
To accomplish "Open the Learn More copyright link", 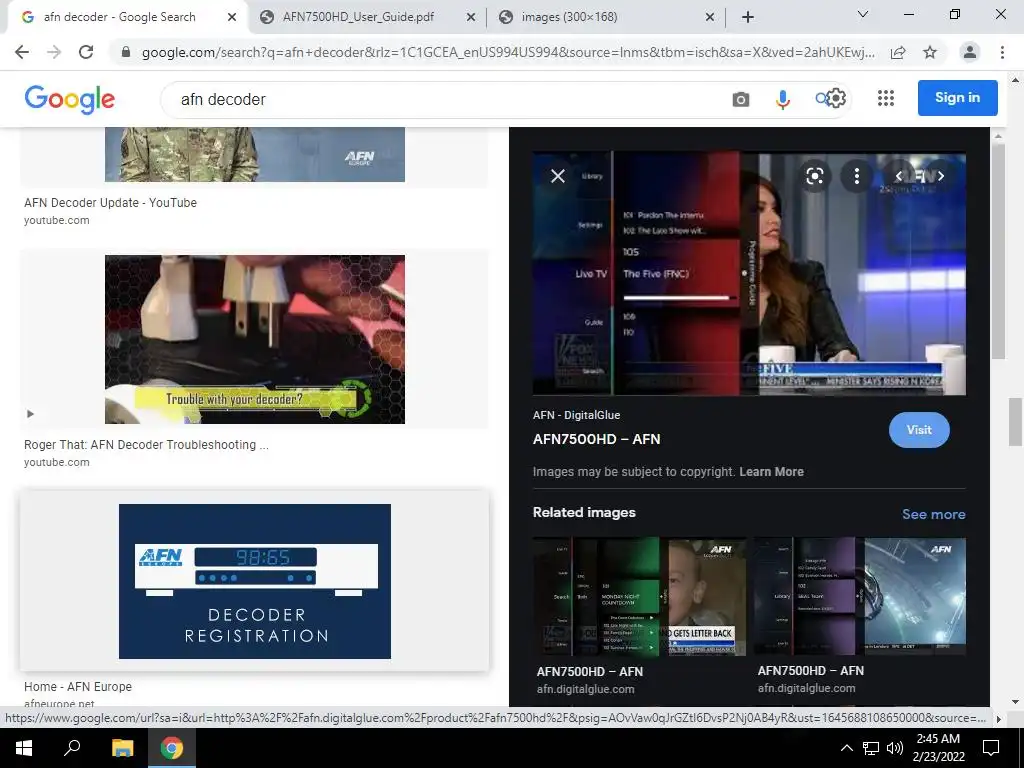I will click(x=771, y=472).
